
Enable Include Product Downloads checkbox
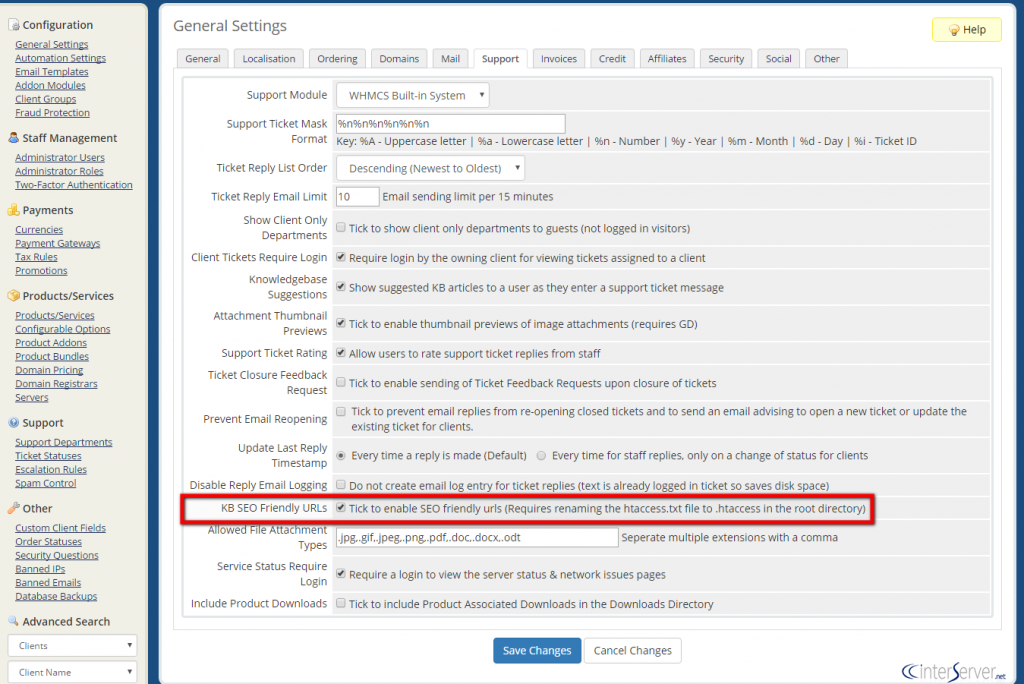[x=341, y=603]
